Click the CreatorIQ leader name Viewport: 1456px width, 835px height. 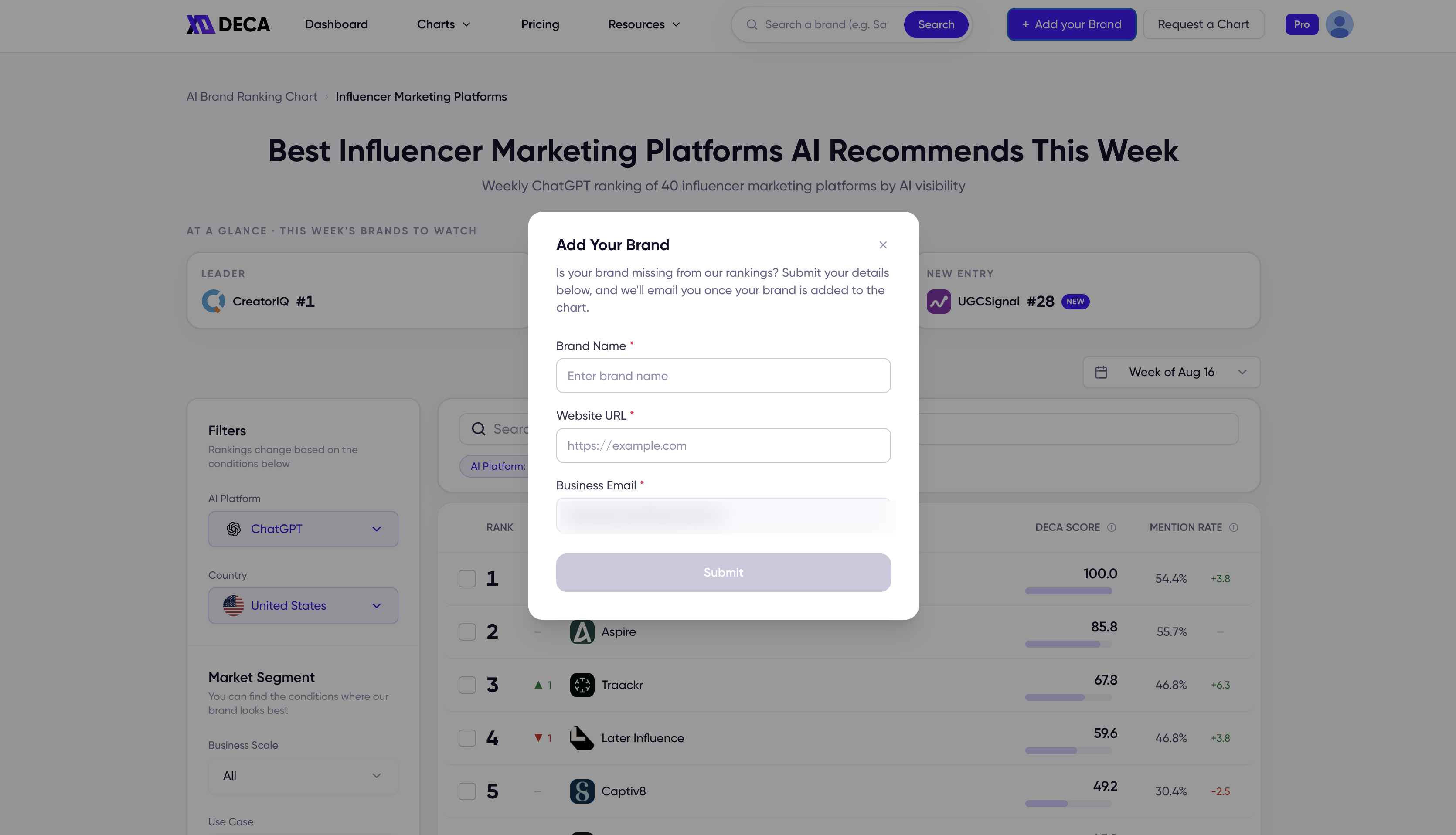260,301
